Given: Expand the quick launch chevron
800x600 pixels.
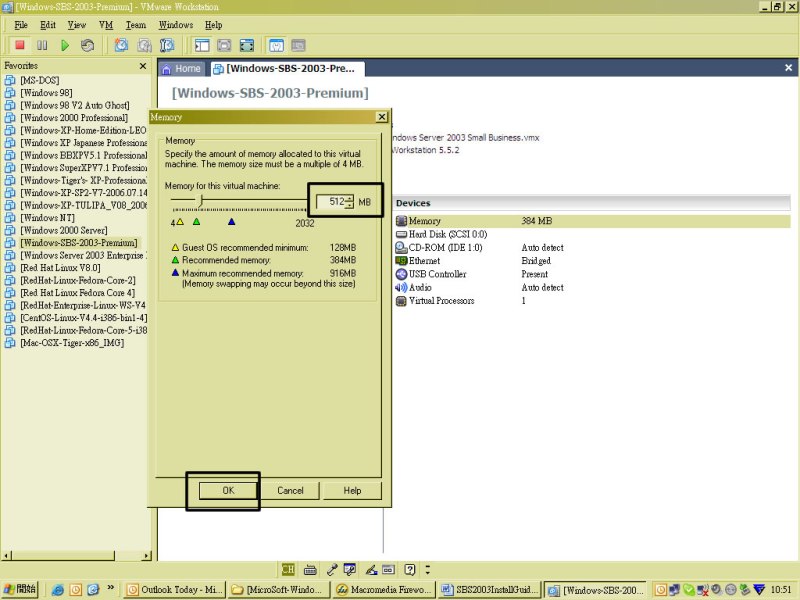Looking at the screenshot, I should 111,588.
